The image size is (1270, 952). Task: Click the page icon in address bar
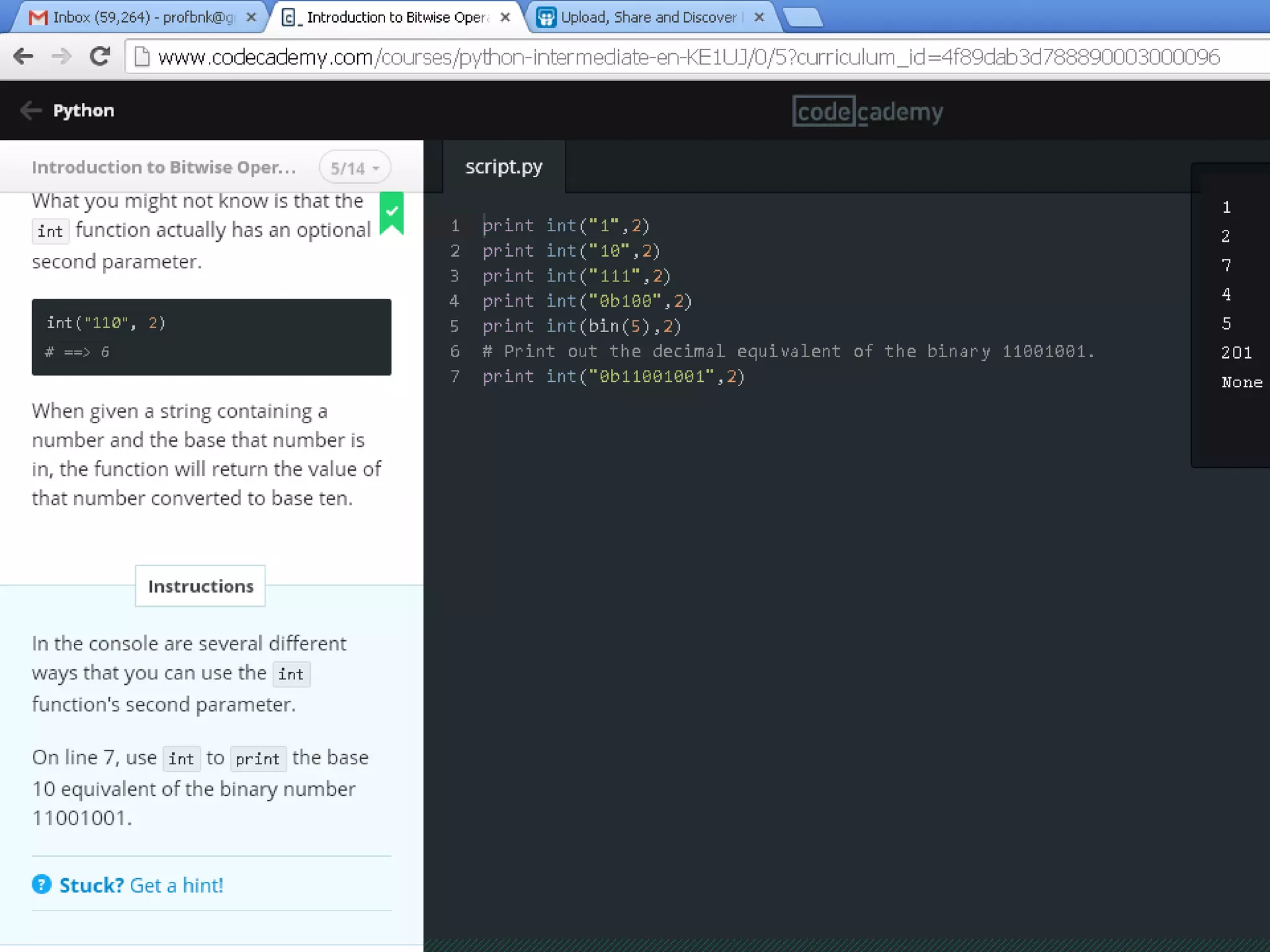point(142,57)
